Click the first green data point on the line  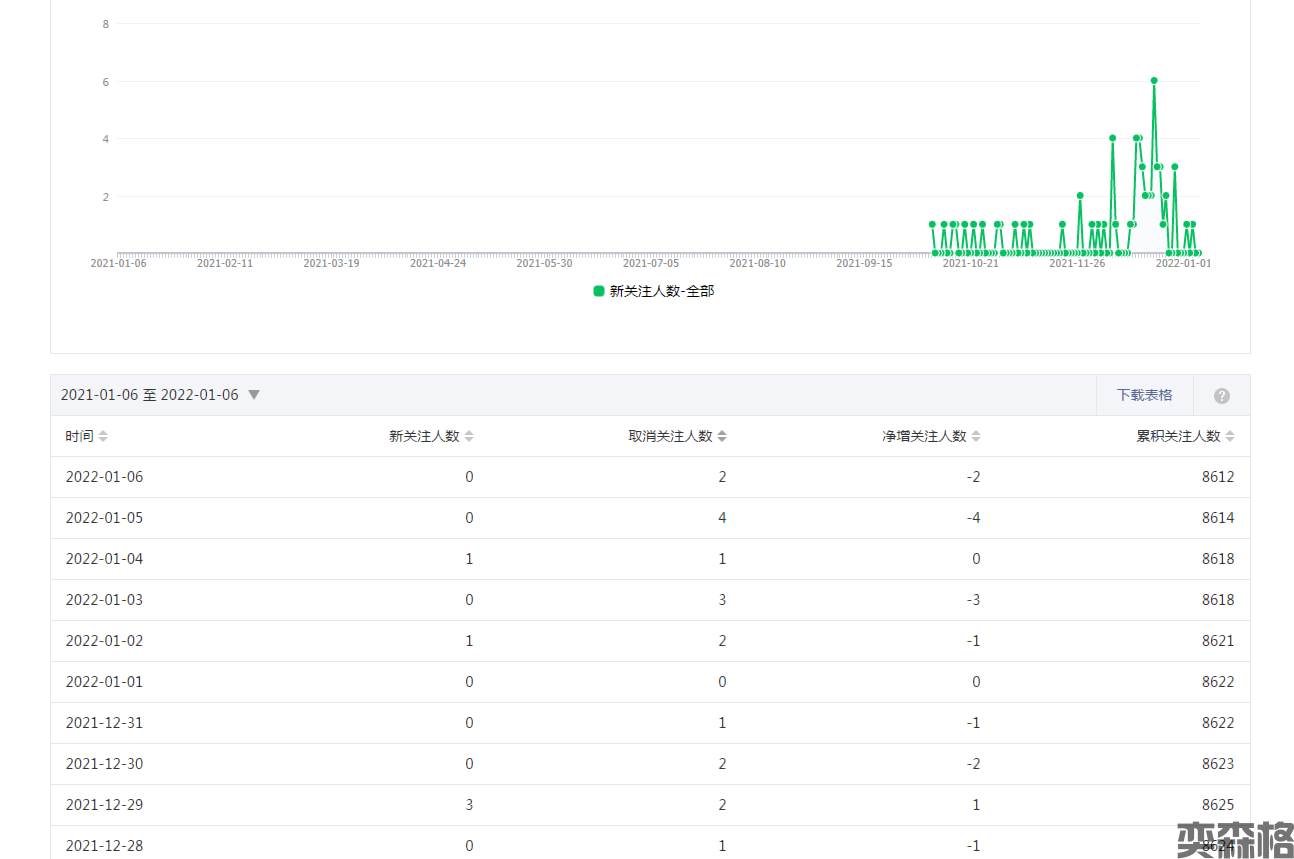(932, 224)
